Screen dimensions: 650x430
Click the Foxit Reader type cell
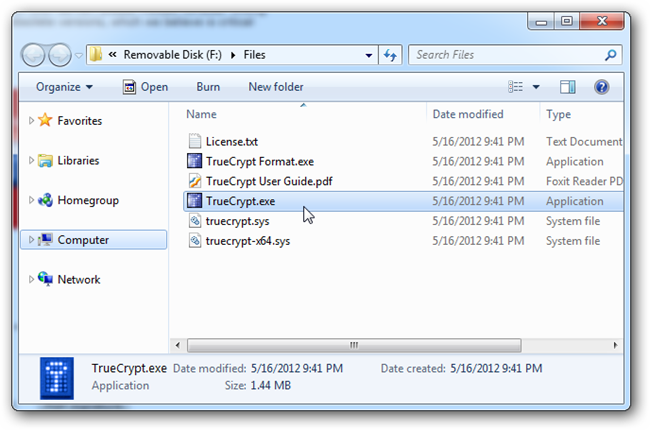(x=585, y=181)
